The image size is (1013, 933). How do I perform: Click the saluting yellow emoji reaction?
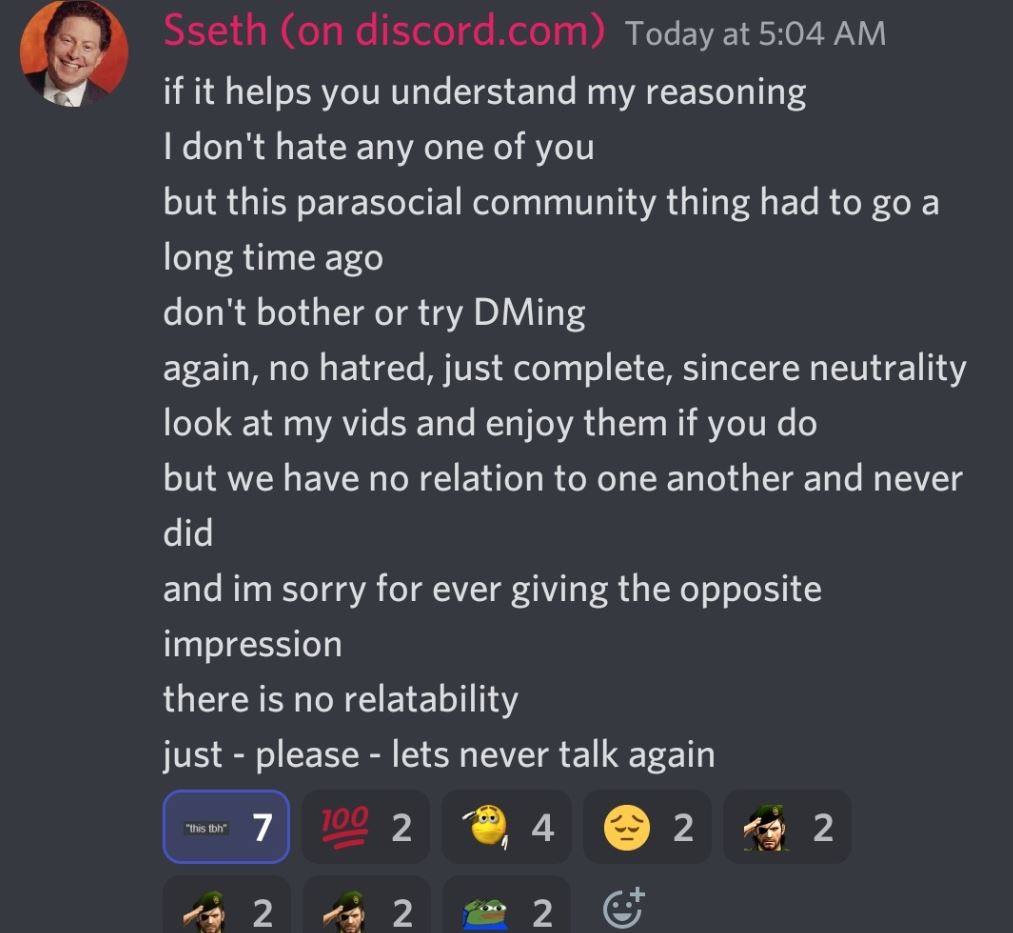pyautogui.click(x=506, y=827)
